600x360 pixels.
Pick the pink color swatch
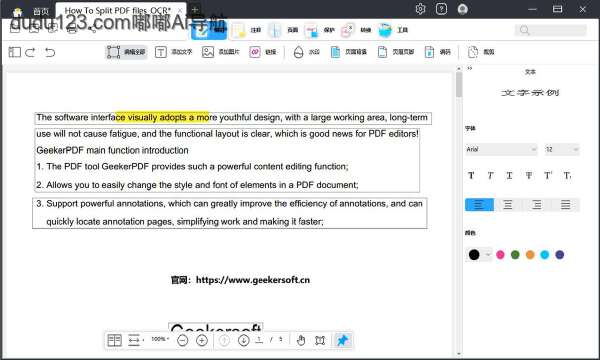click(x=500, y=255)
